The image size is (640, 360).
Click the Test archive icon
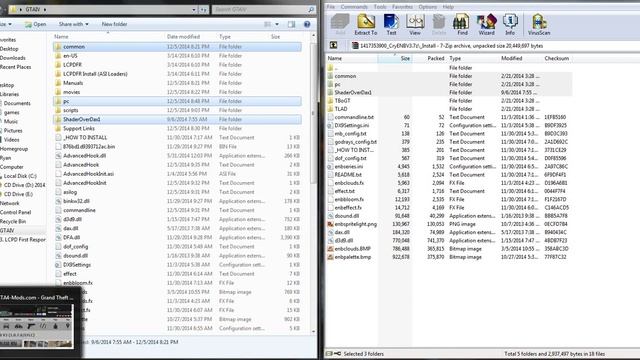click(x=391, y=24)
